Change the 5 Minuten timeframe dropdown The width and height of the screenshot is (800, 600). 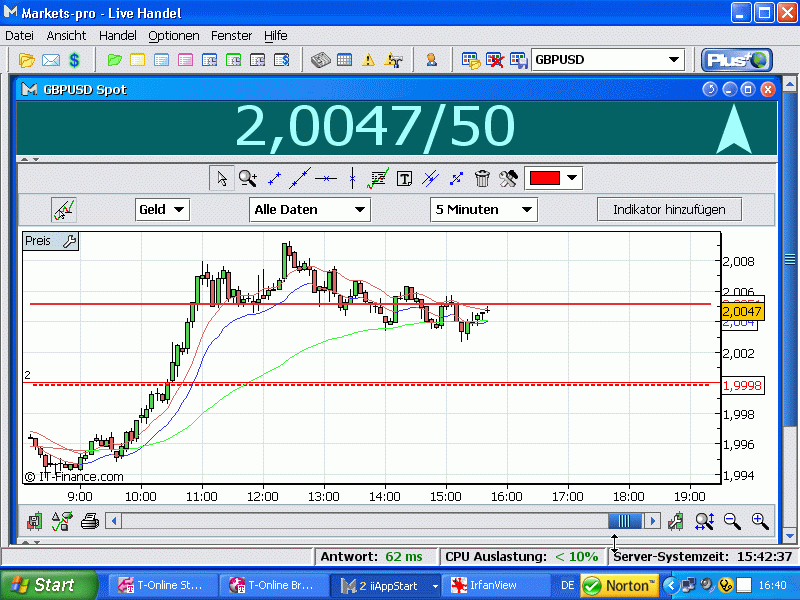click(484, 209)
